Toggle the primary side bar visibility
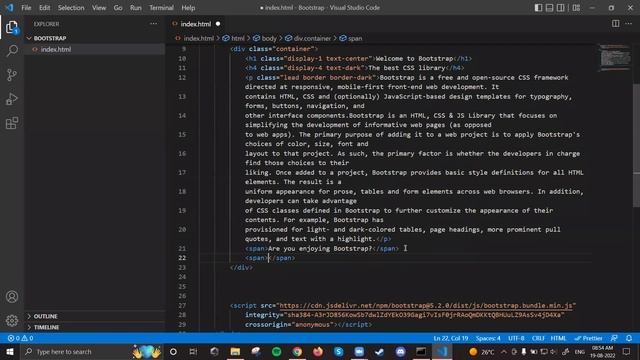 pyautogui.click(x=538, y=8)
